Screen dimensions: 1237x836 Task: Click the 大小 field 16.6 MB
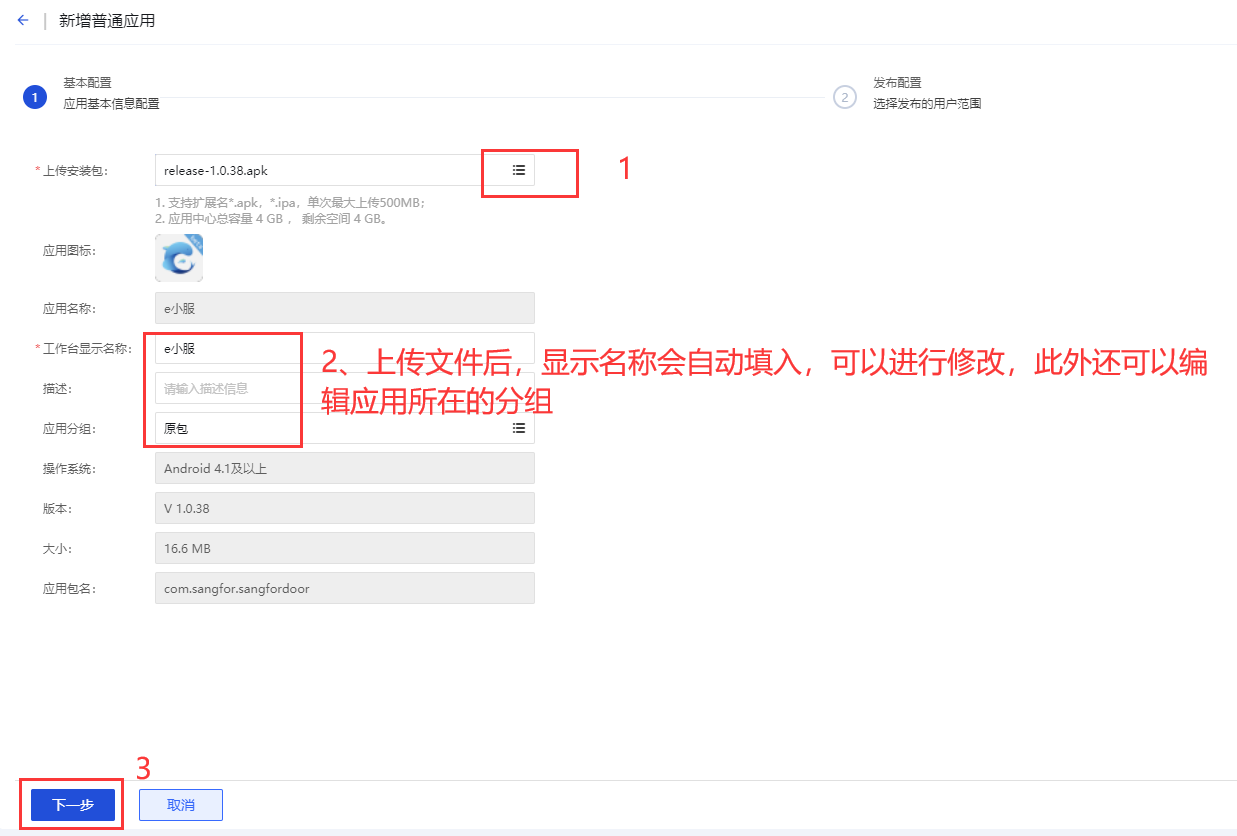click(345, 548)
